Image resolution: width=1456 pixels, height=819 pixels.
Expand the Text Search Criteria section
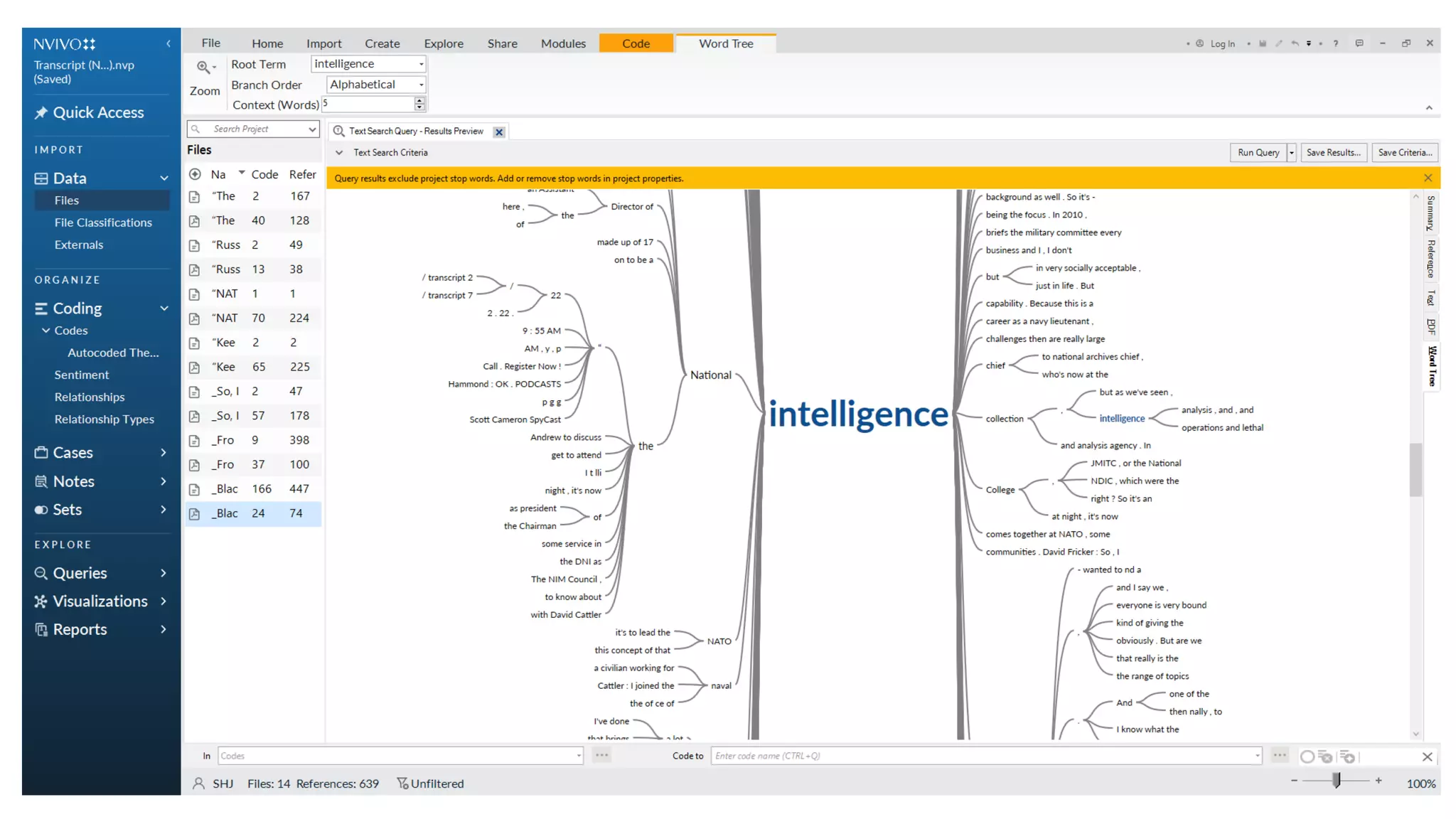click(339, 152)
